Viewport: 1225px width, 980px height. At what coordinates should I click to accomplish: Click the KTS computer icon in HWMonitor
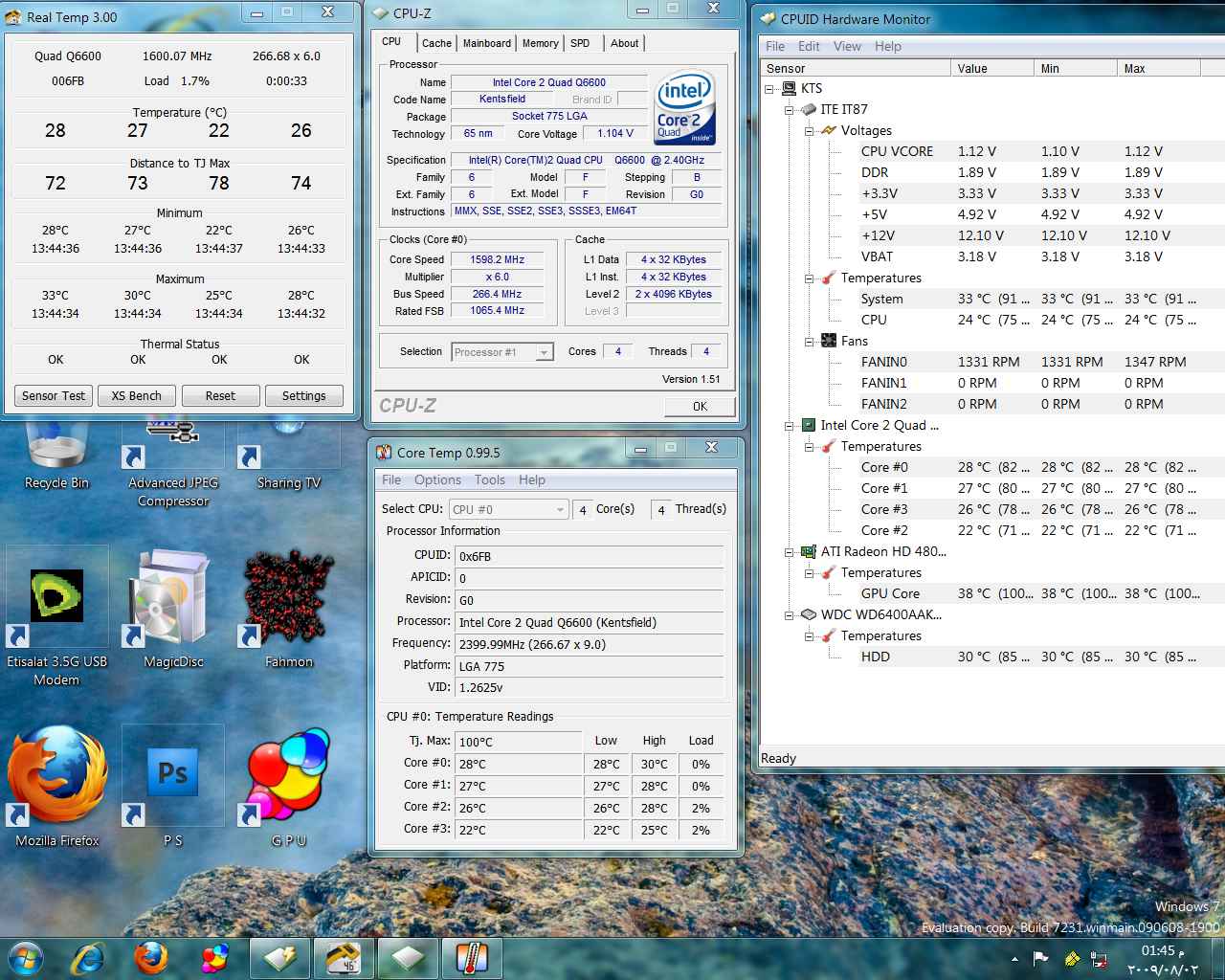pos(790,88)
